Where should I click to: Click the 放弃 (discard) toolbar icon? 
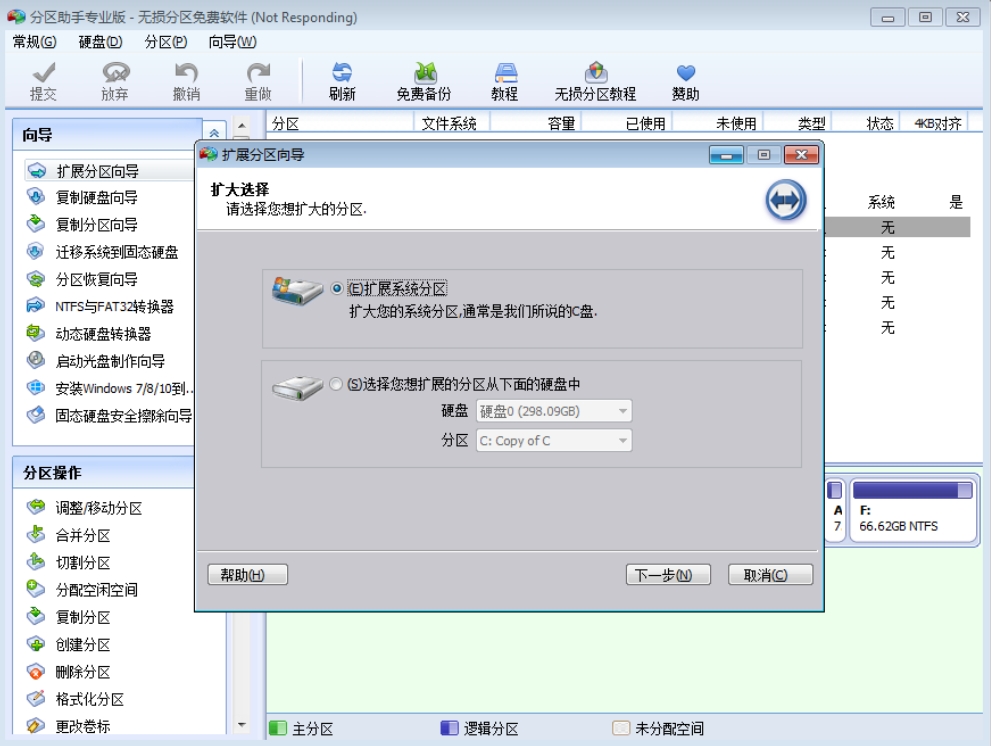point(115,81)
